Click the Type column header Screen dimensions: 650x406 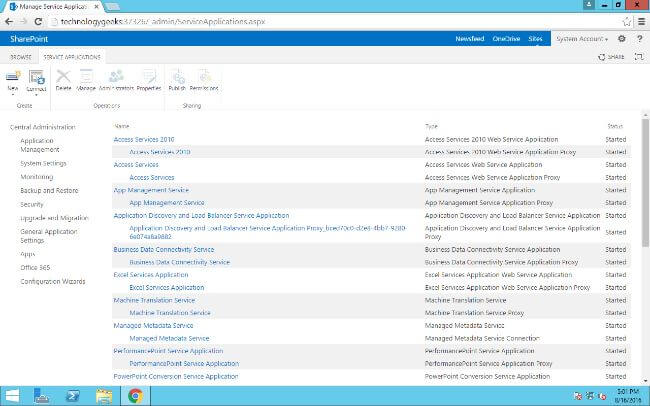pyautogui.click(x=431, y=126)
